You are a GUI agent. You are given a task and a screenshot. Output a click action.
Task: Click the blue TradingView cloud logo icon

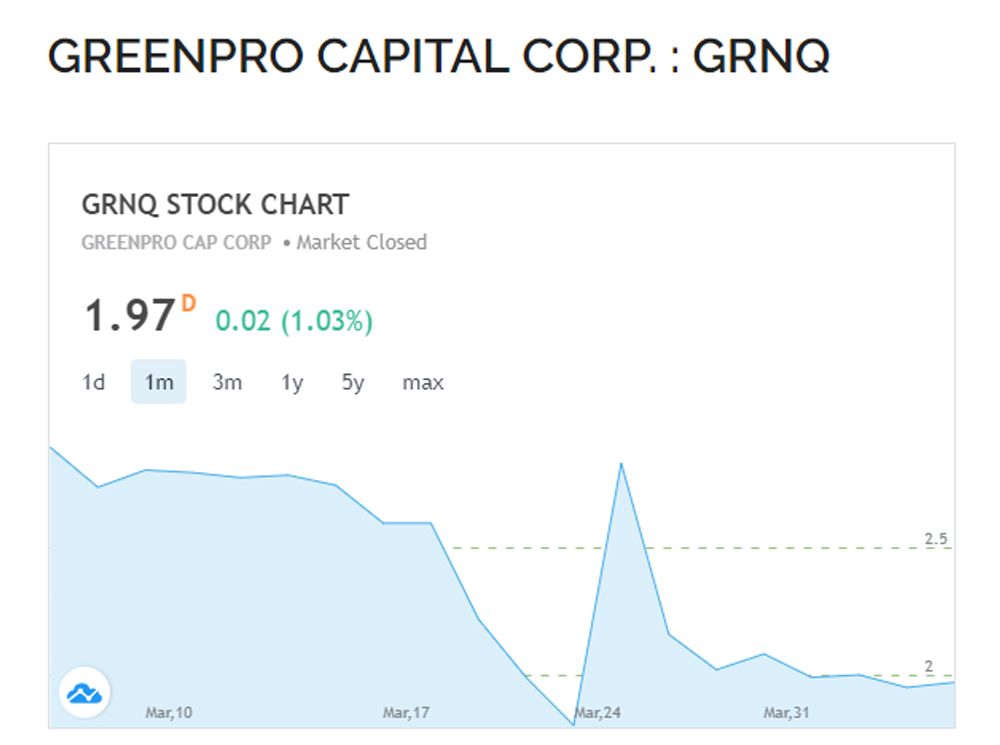(x=85, y=692)
